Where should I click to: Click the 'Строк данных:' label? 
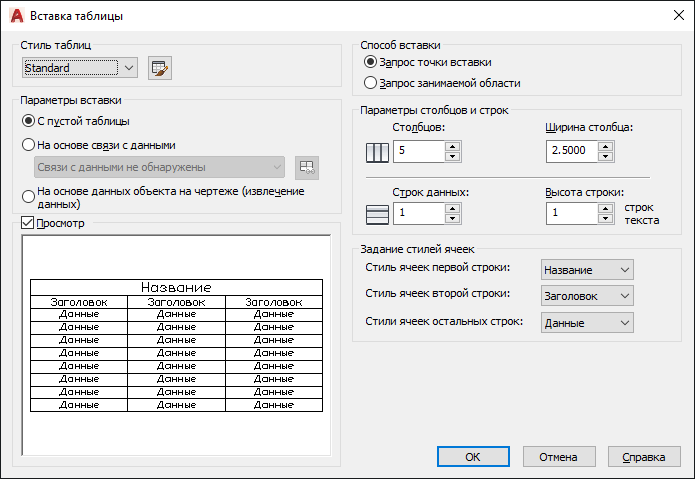click(x=430, y=192)
